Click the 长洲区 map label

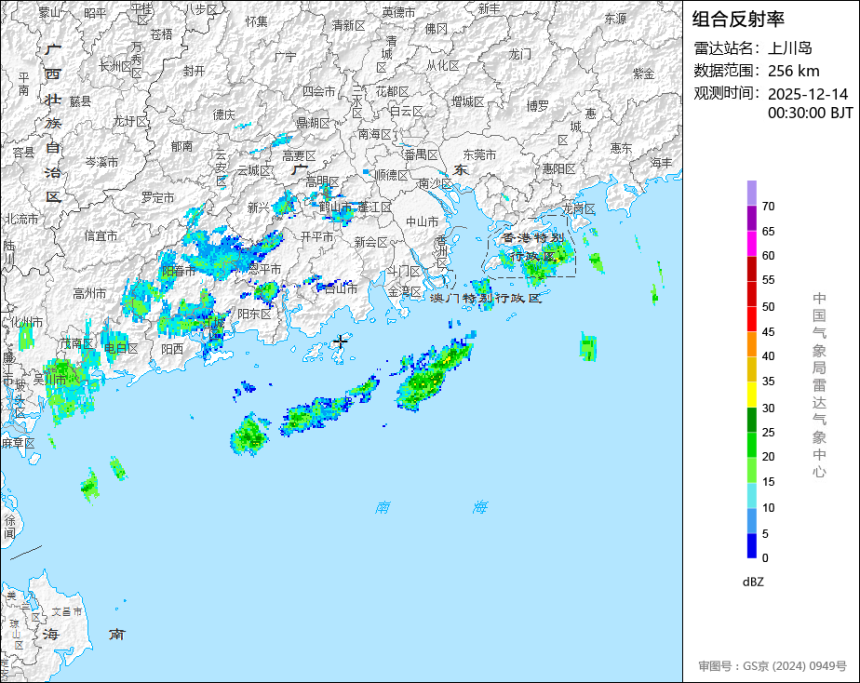[x=115, y=67]
